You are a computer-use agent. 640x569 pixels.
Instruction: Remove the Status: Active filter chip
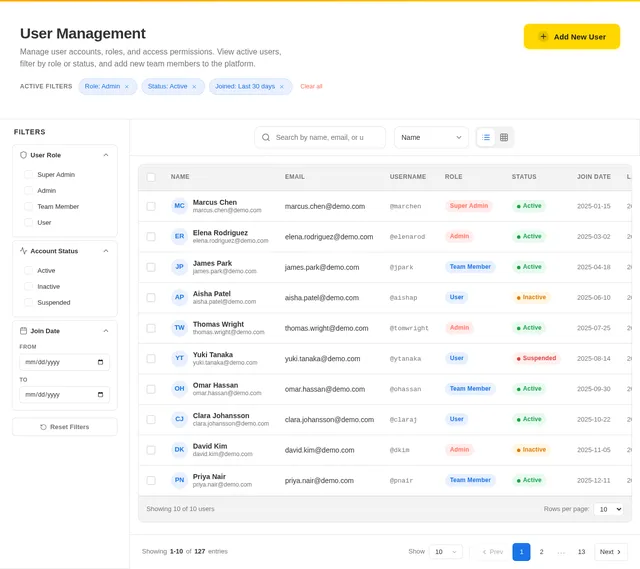click(194, 87)
